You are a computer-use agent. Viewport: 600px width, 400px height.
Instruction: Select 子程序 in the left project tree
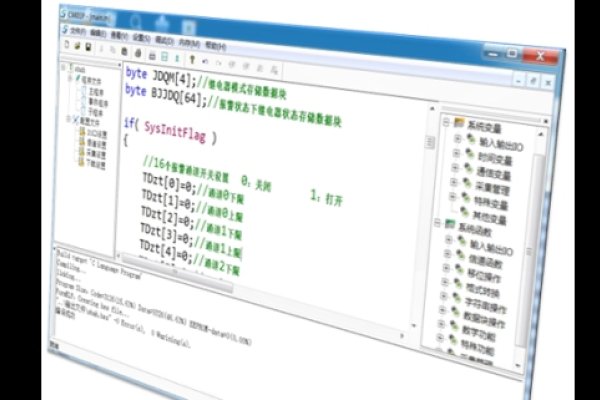[96, 113]
